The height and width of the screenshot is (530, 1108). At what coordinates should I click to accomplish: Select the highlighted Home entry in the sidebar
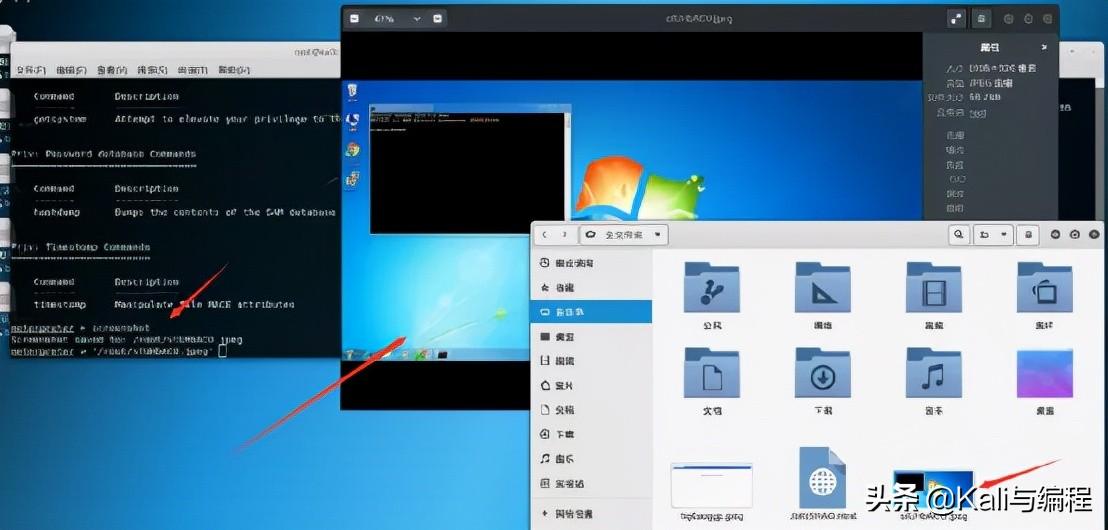591,312
